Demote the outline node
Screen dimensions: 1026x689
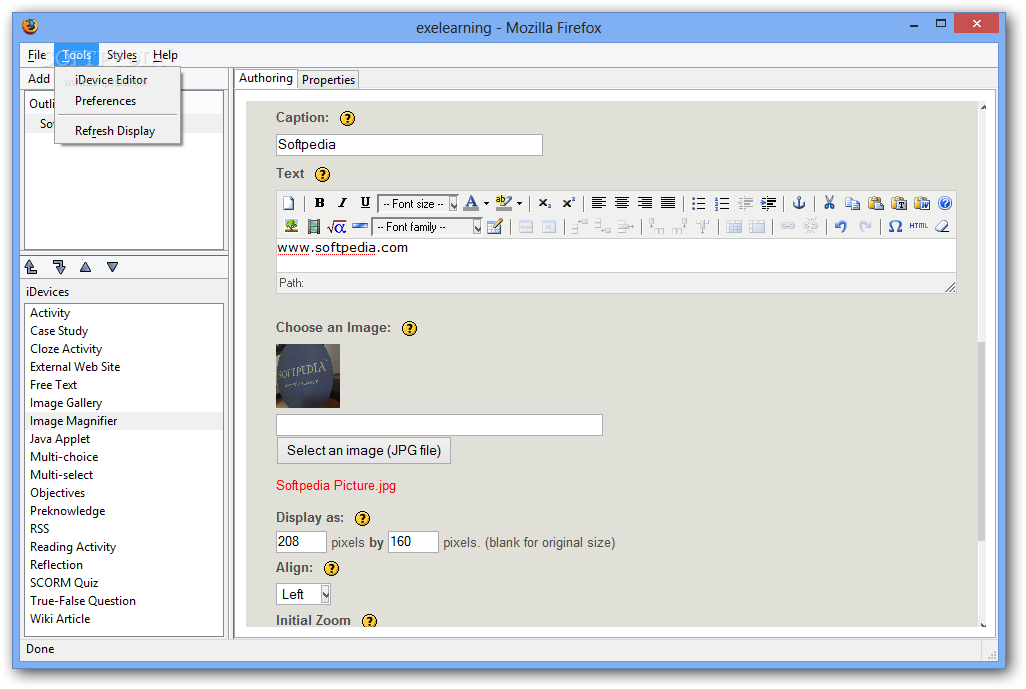coord(59,267)
